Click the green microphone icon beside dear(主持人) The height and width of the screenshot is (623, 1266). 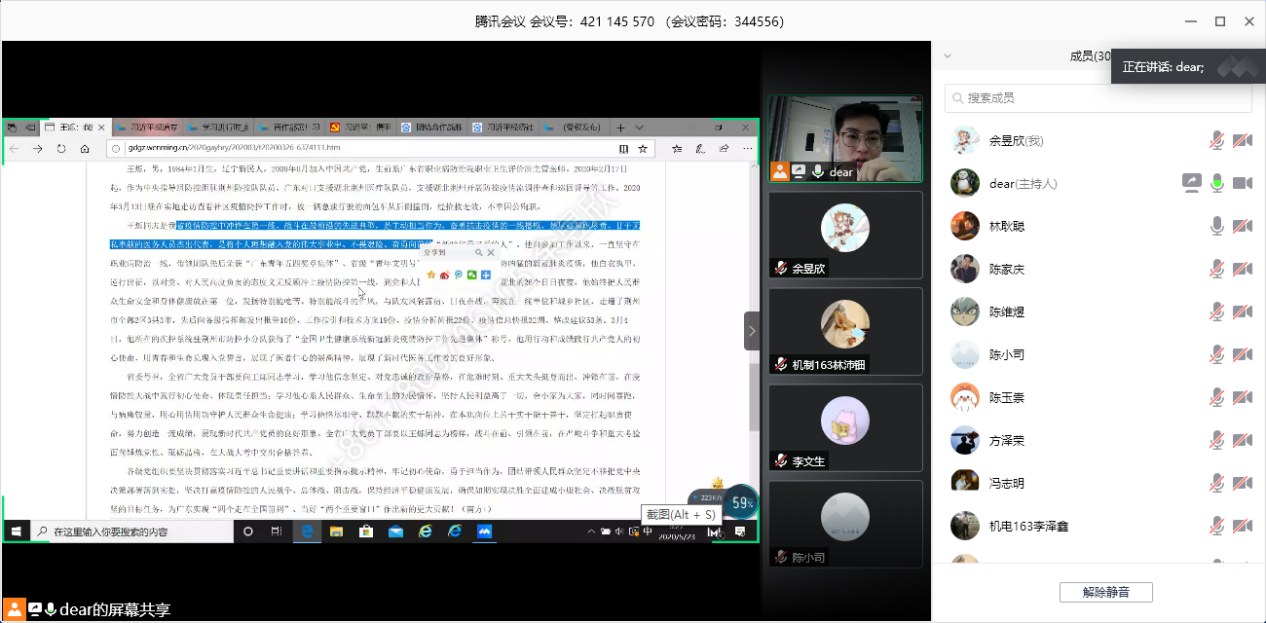tap(1217, 183)
